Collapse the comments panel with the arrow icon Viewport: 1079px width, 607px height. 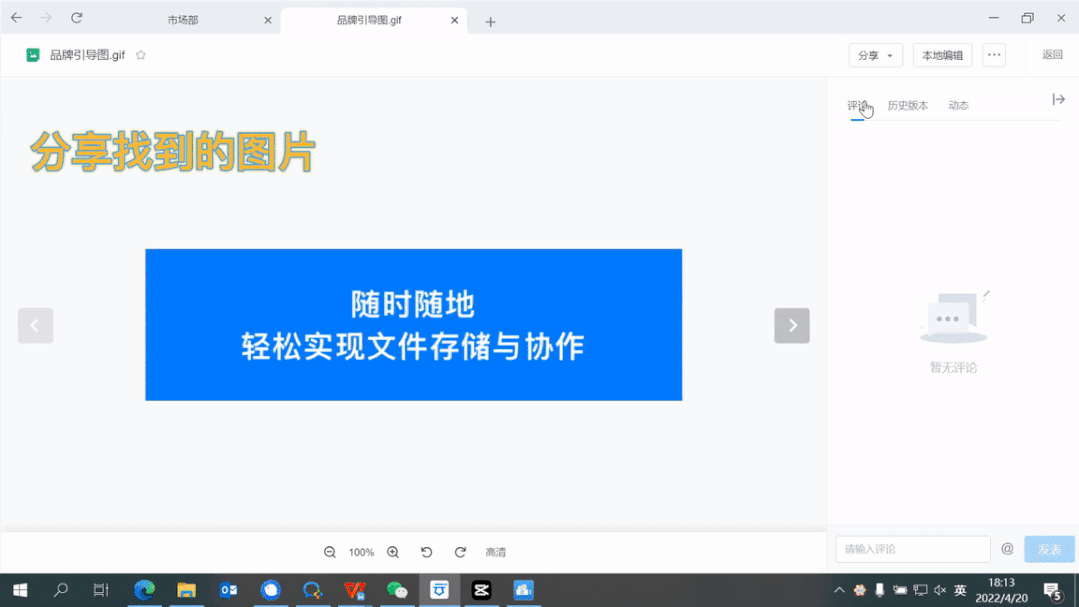pyautogui.click(x=1058, y=99)
